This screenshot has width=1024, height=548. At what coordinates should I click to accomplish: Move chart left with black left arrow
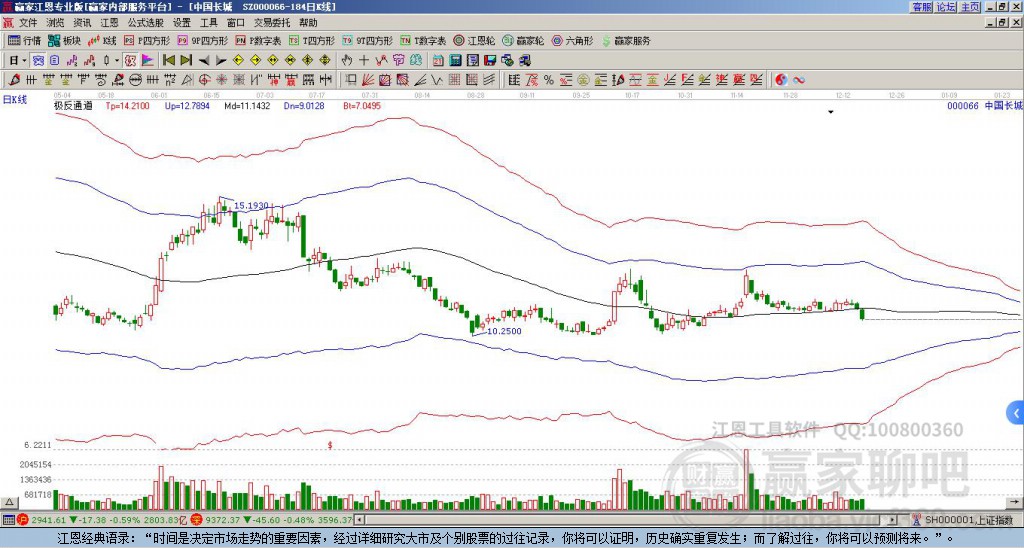pos(204,61)
